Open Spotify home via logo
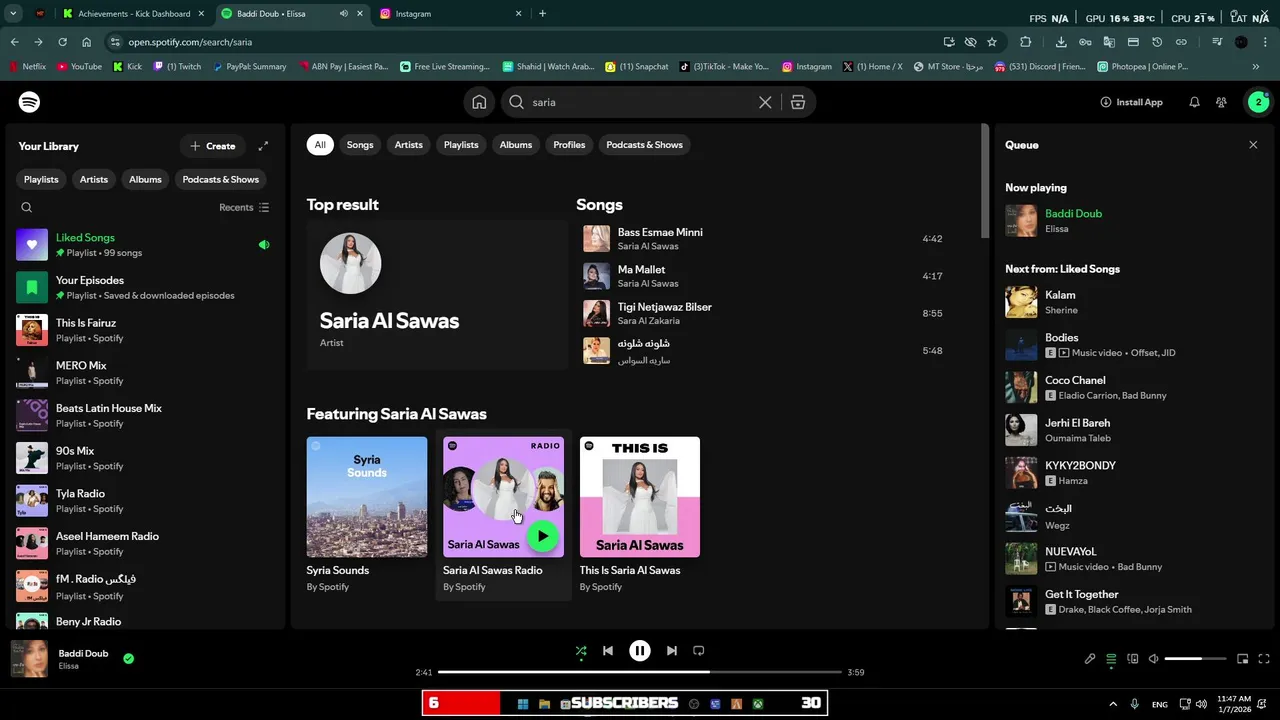 click(x=30, y=102)
